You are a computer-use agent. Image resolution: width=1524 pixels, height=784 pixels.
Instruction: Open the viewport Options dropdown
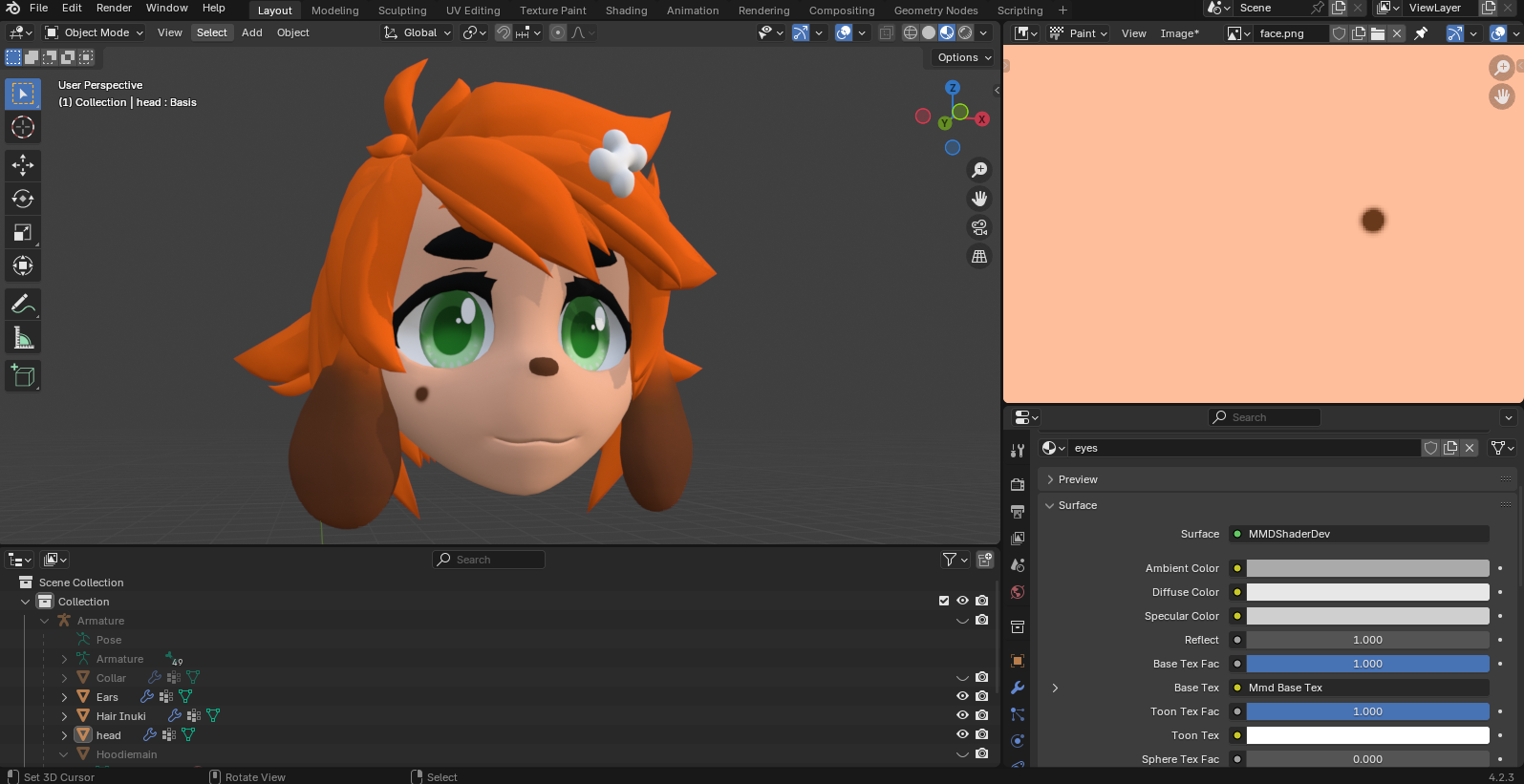pos(964,57)
